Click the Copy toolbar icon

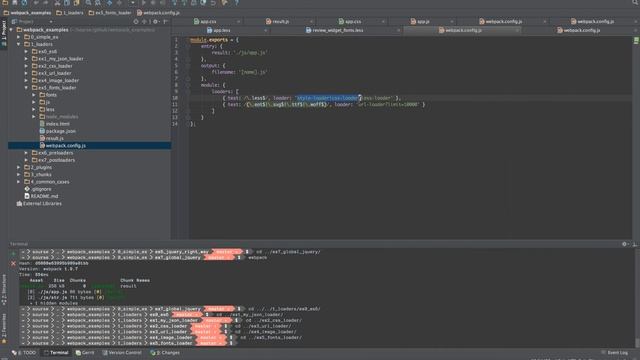pyautogui.click(x=67, y=3)
